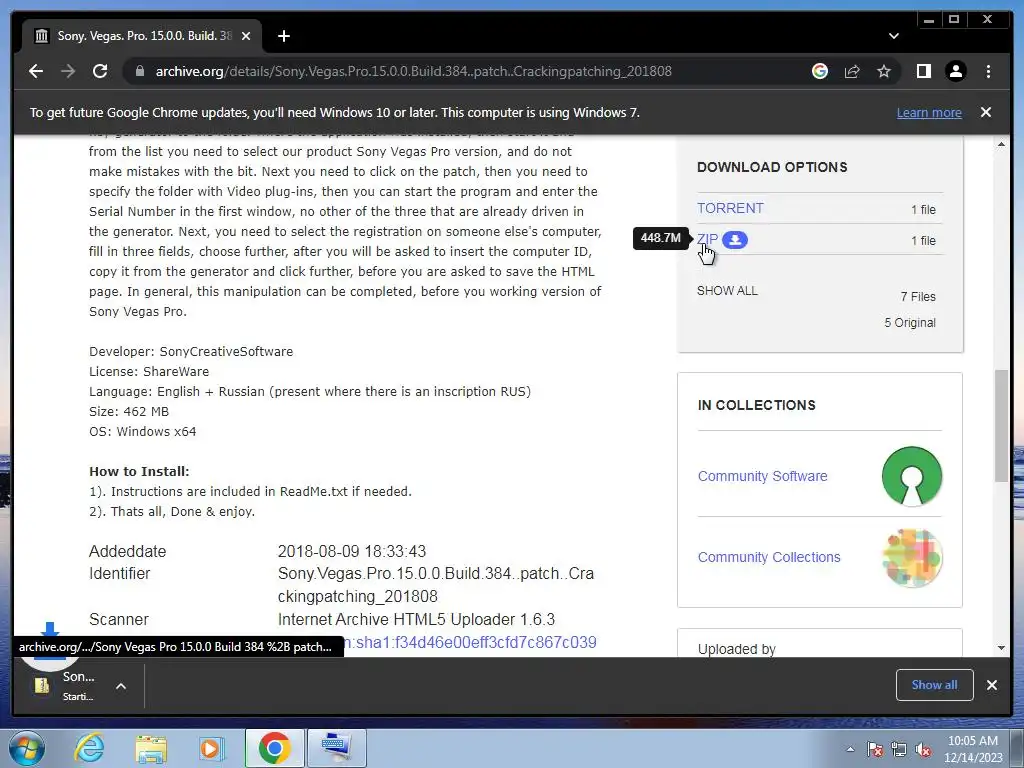Image resolution: width=1024 pixels, height=768 pixels.
Task: Click the Chrome taskbar icon
Action: tap(274, 748)
